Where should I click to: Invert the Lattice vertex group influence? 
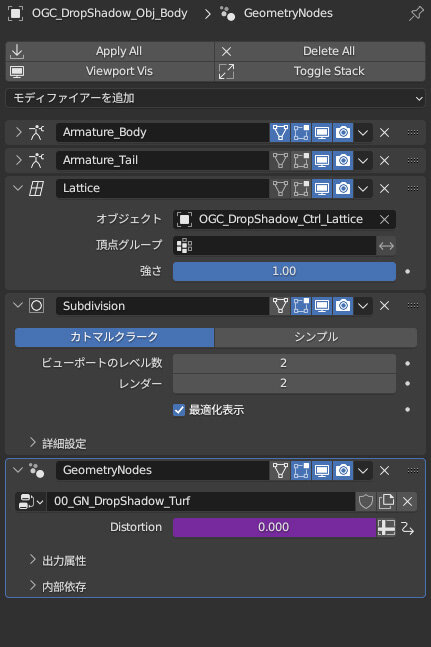click(x=386, y=246)
